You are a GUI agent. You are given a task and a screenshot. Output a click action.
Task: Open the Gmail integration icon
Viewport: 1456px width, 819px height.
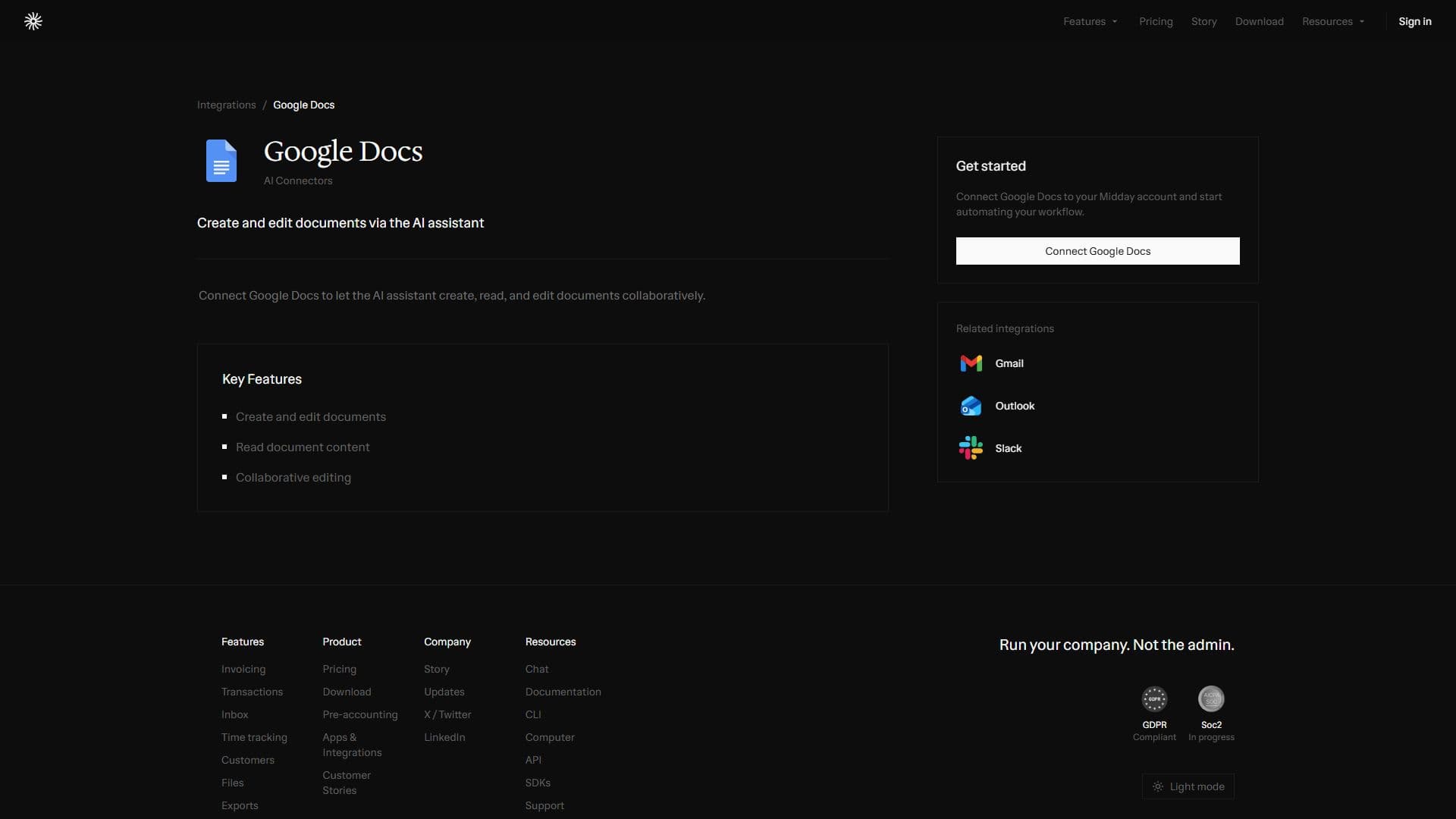(971, 363)
